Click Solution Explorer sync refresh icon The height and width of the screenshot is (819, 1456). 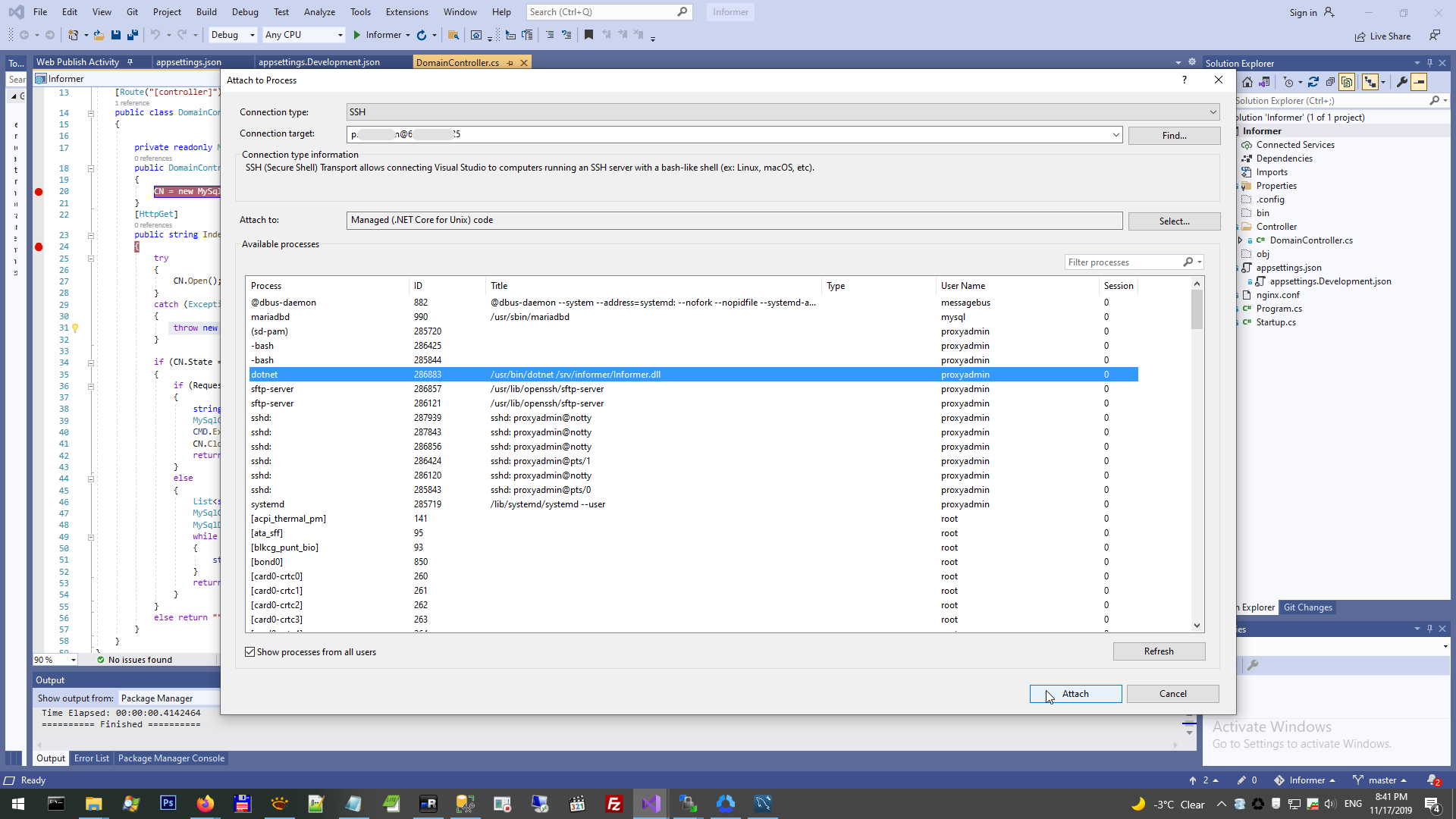click(1313, 82)
